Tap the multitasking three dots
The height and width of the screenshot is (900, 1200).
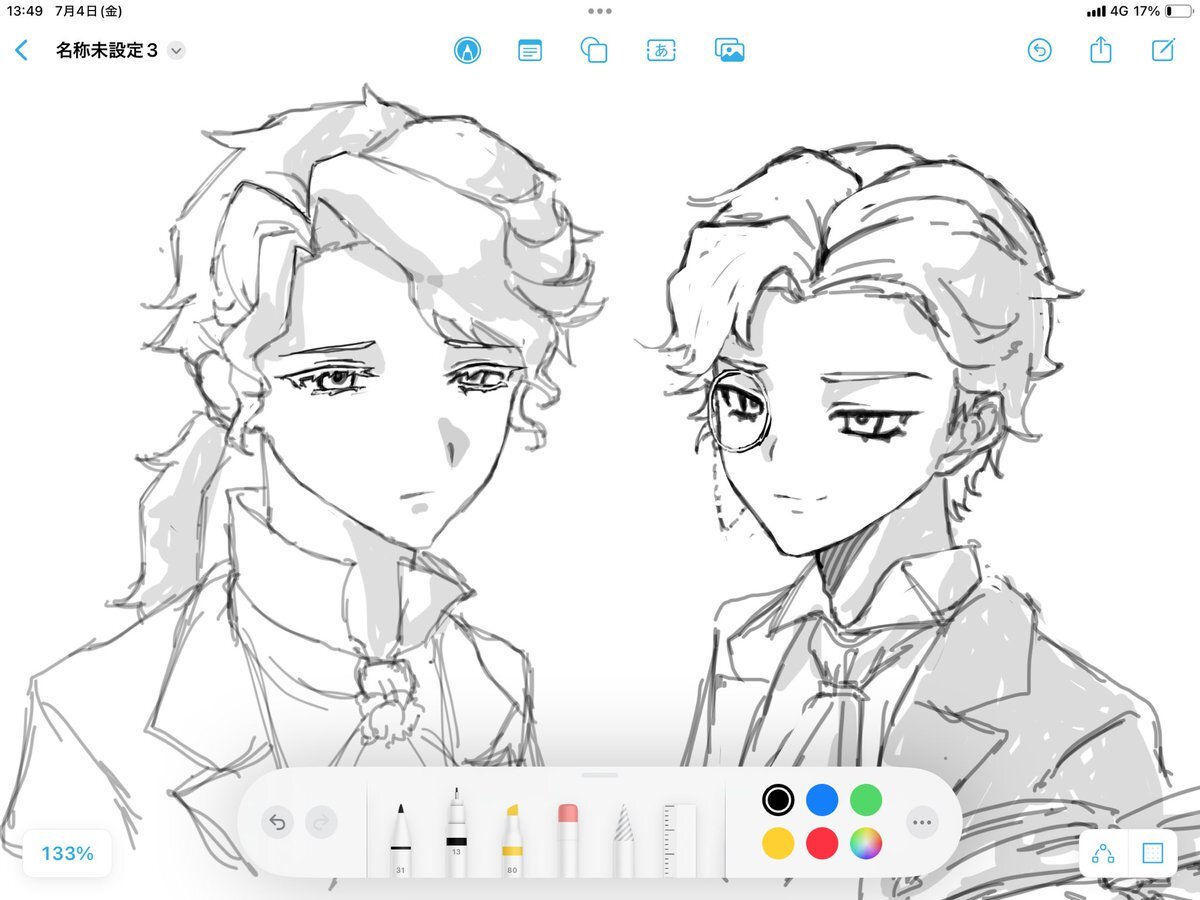click(600, 11)
